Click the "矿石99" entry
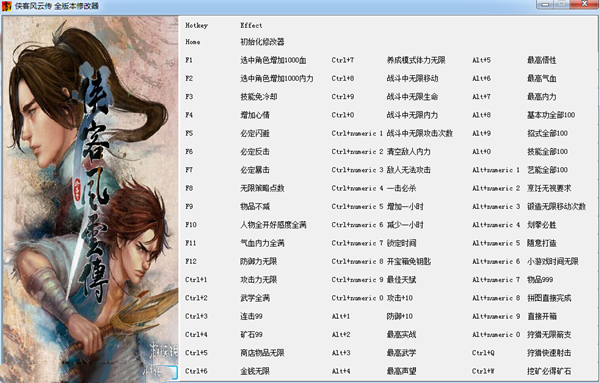The image size is (600, 383). pyautogui.click(x=251, y=334)
